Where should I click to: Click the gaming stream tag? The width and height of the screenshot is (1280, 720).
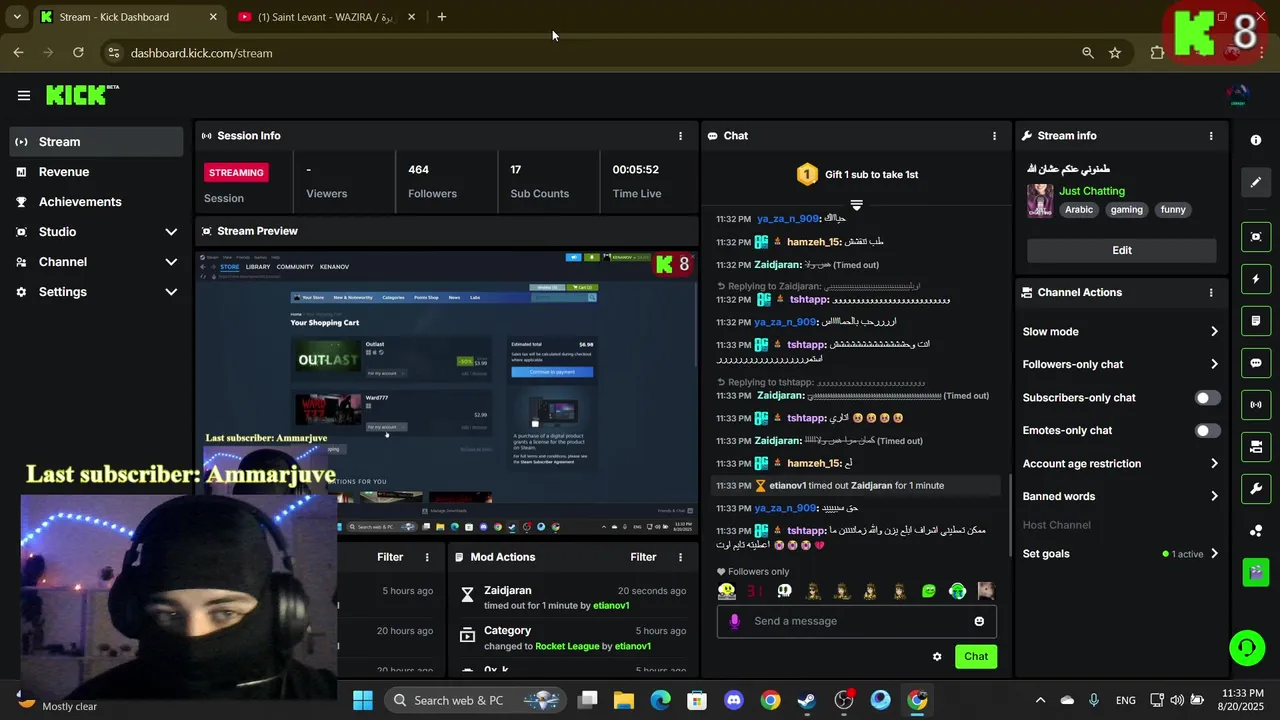click(x=1126, y=210)
